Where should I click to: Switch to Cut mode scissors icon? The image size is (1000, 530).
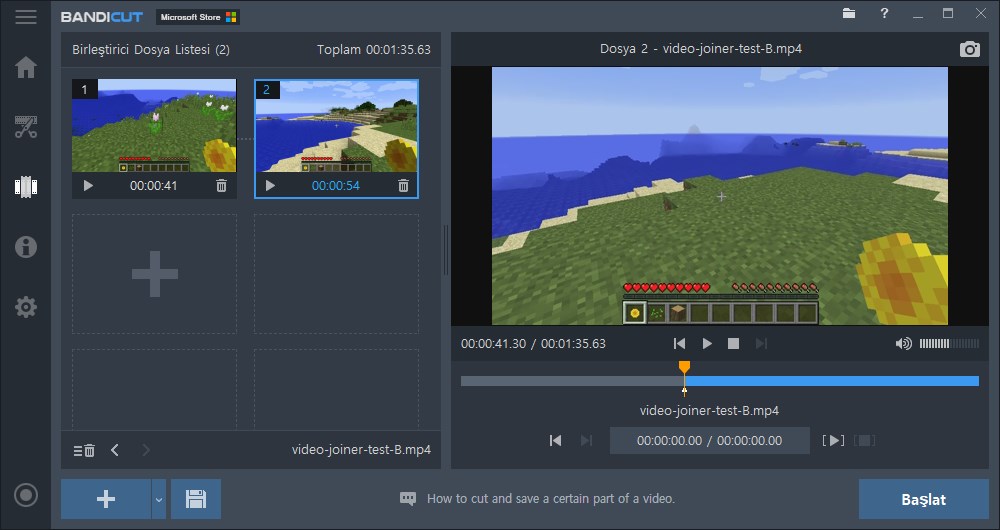[x=26, y=127]
